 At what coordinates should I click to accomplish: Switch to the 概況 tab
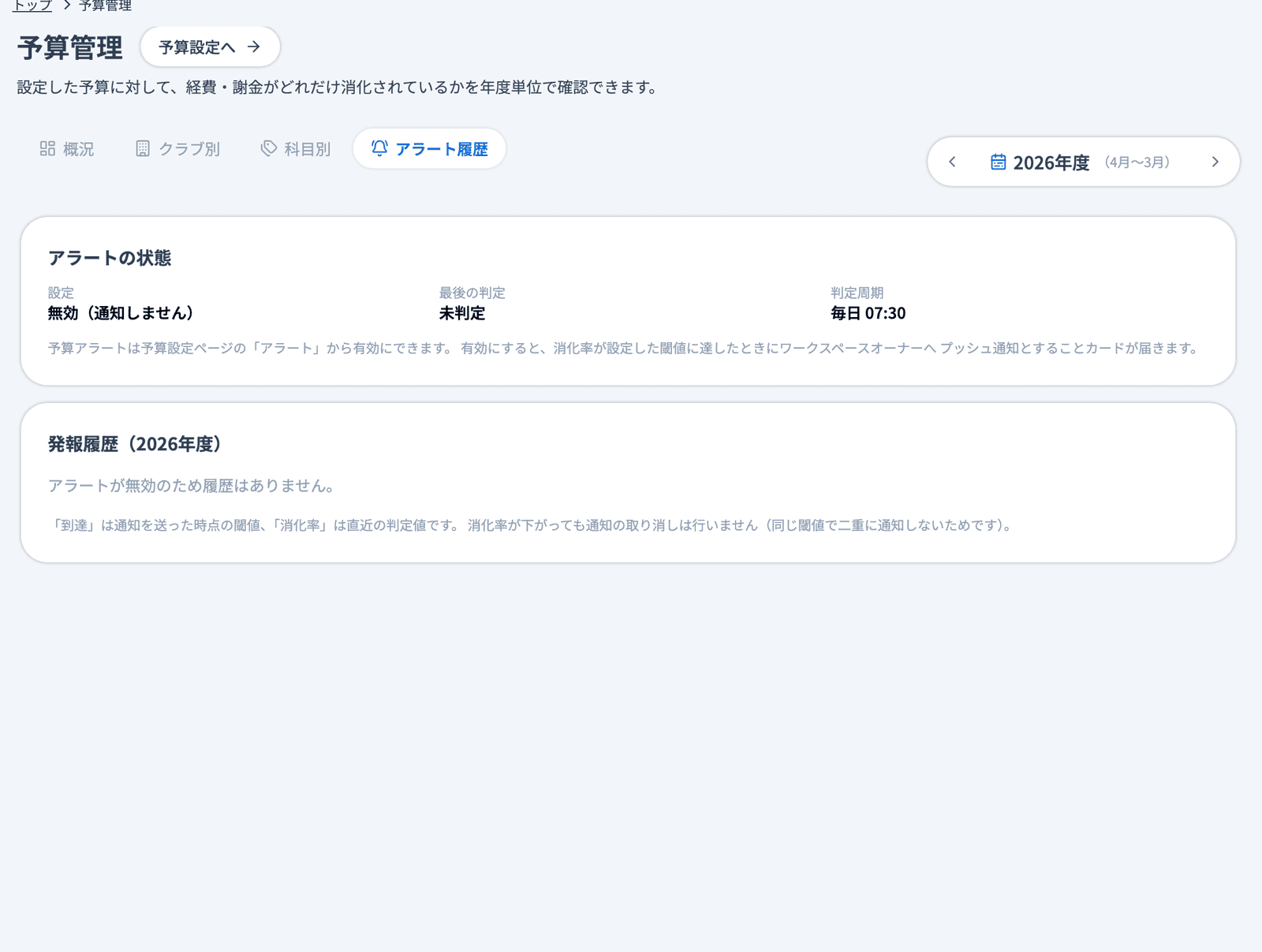coord(67,149)
